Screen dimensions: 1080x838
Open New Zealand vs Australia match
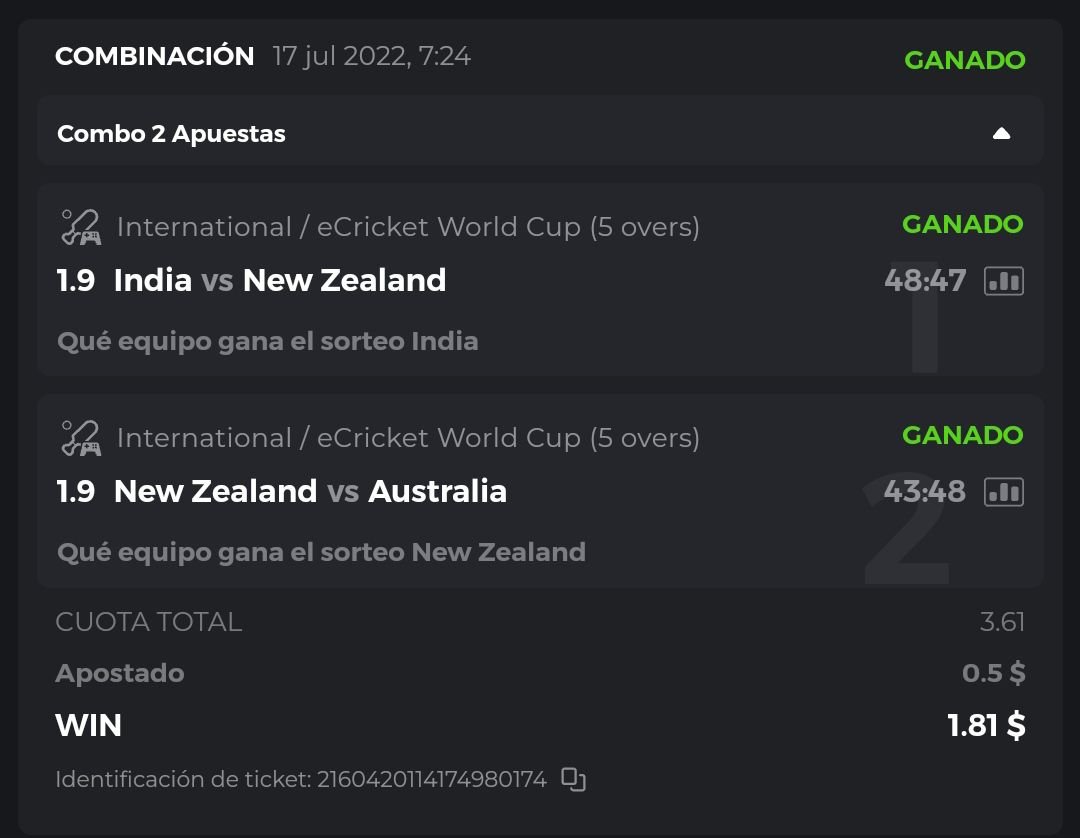[x=310, y=492]
